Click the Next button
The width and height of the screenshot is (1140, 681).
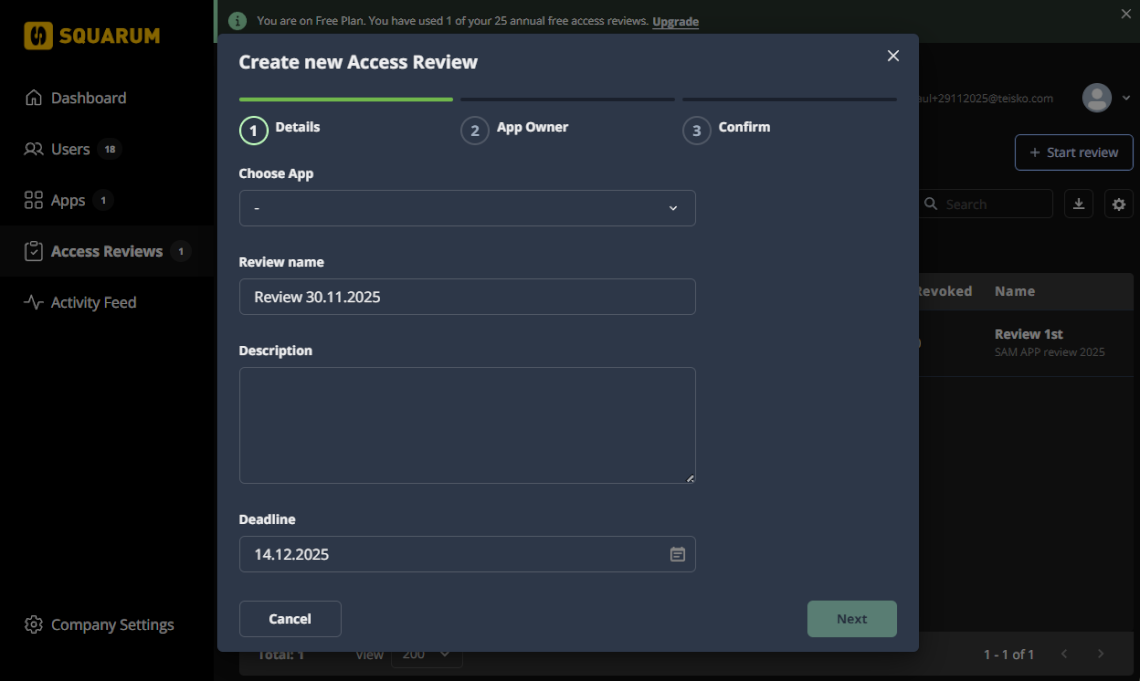coord(851,618)
